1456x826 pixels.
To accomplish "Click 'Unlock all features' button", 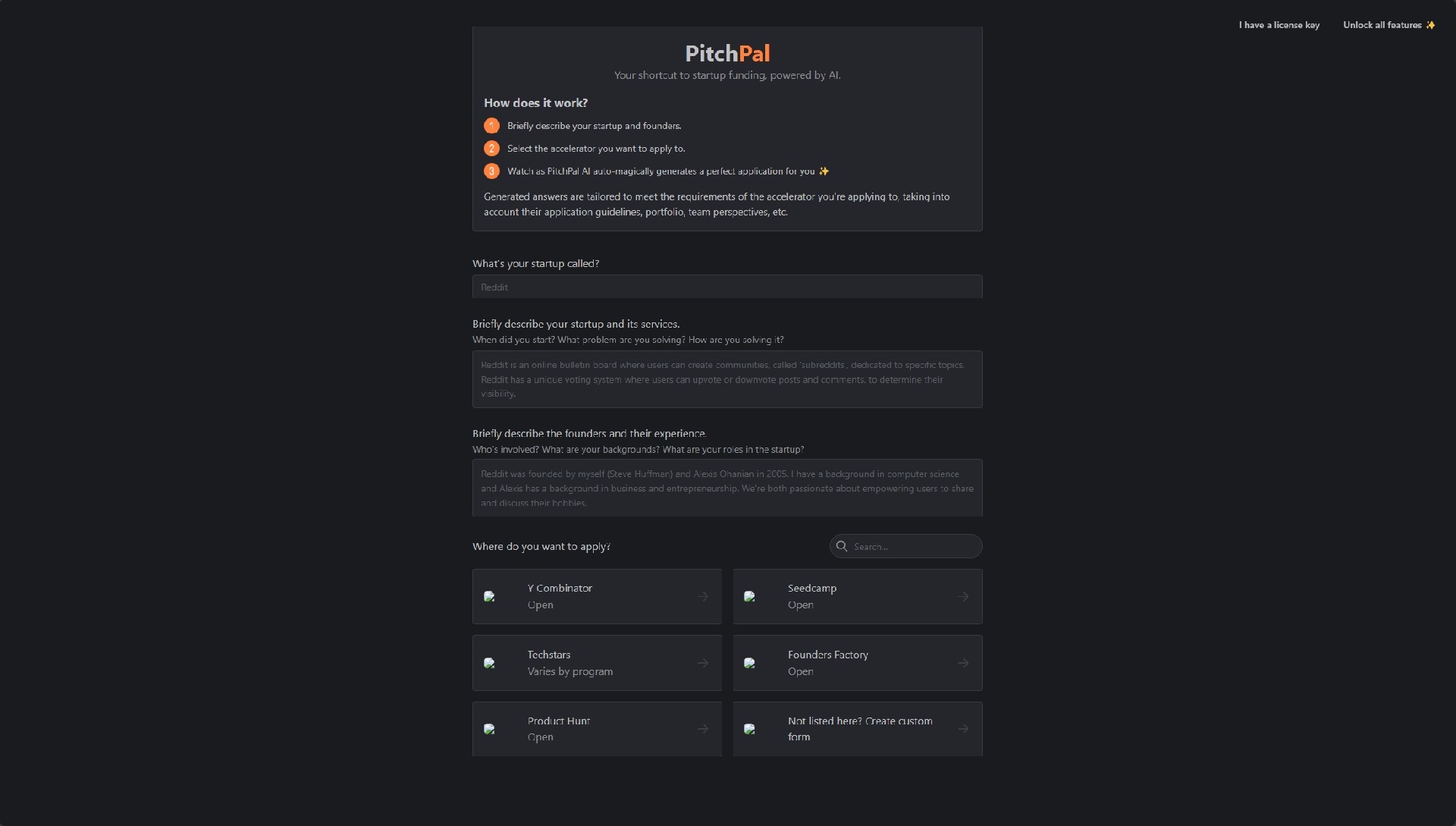I will (x=1389, y=25).
